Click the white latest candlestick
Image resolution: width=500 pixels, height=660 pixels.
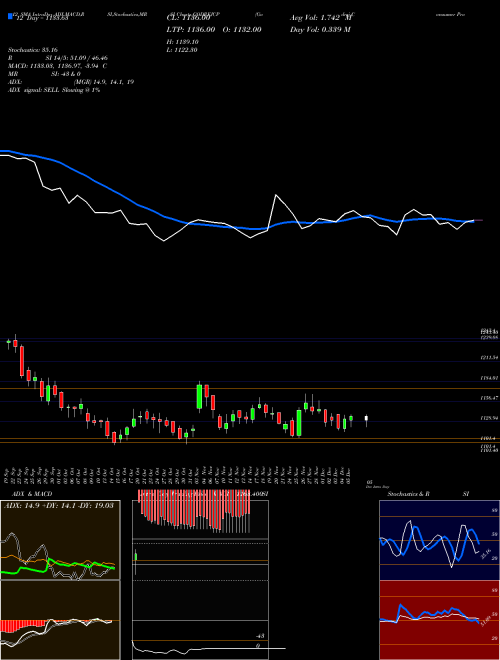(366, 420)
